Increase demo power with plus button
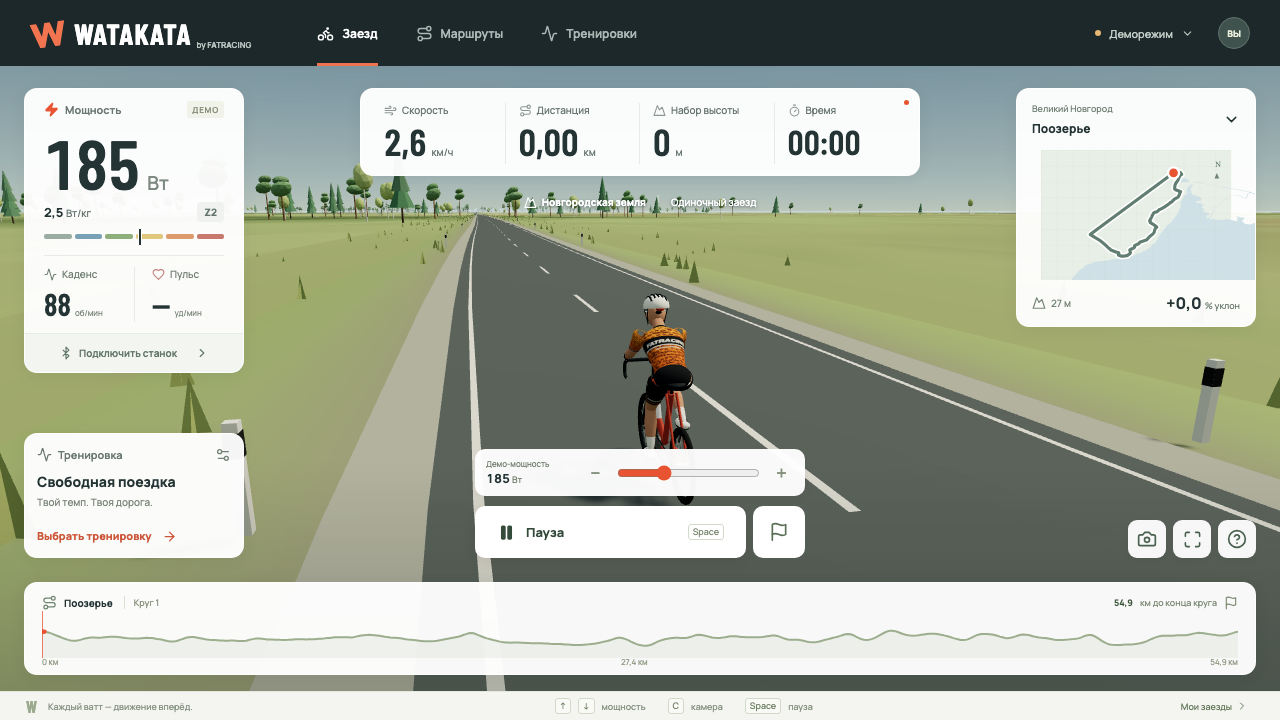 [x=782, y=473]
